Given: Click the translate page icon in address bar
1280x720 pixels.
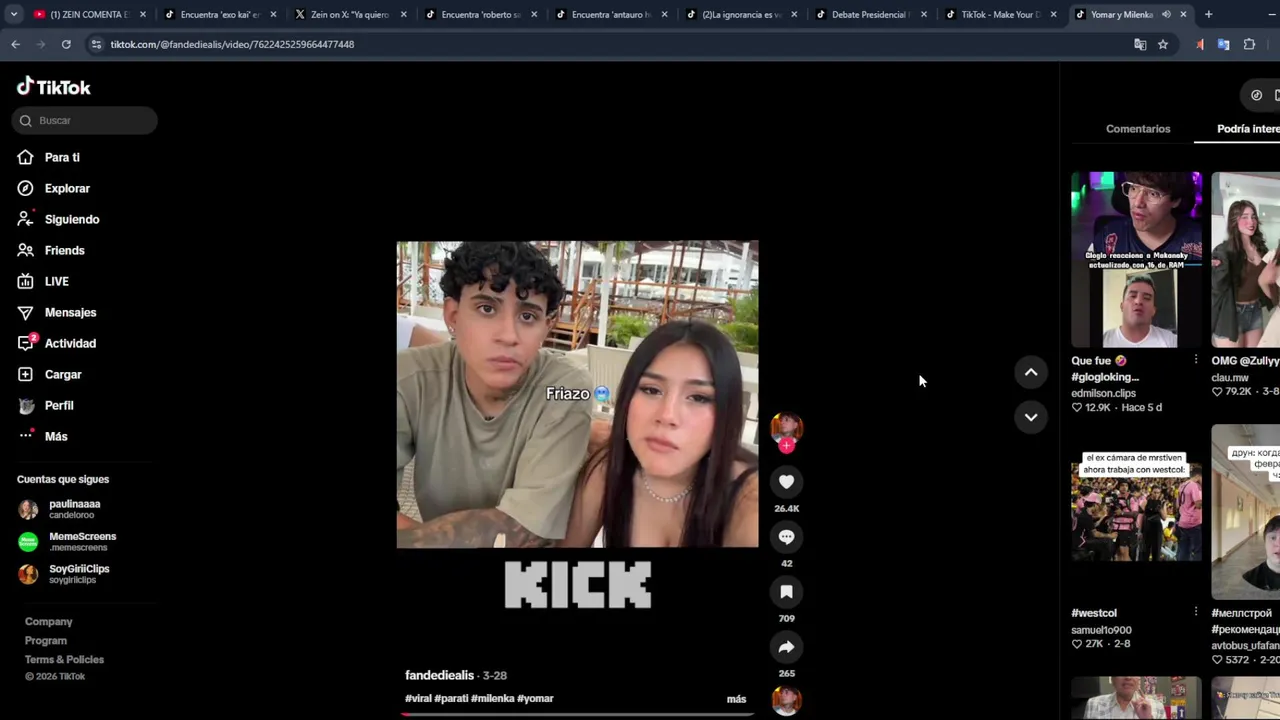Looking at the screenshot, I should point(1140,44).
